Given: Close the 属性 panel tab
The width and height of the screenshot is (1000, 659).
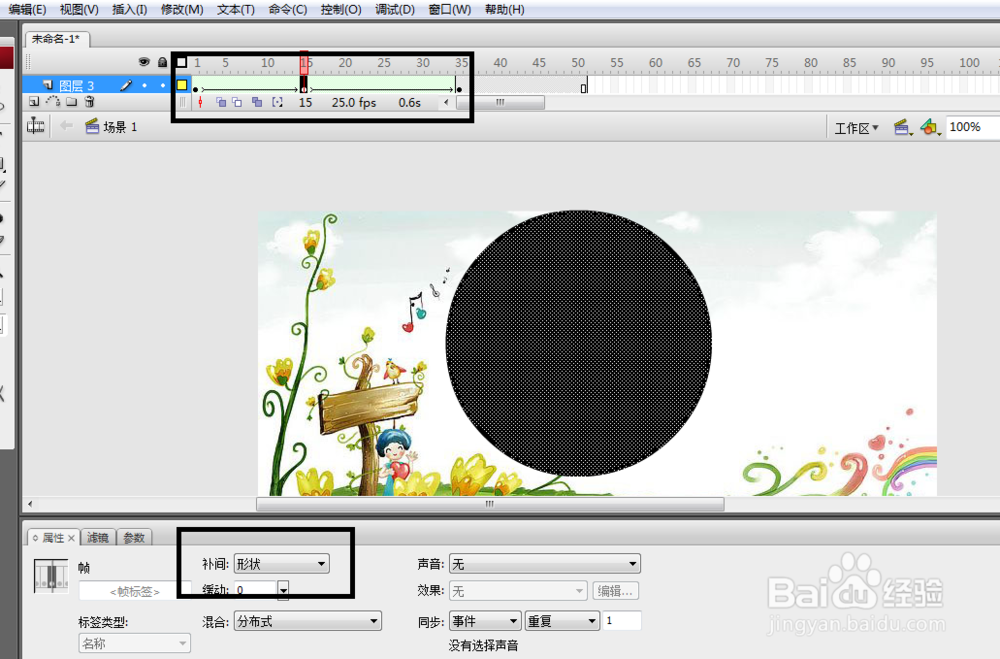Looking at the screenshot, I should tap(71, 538).
